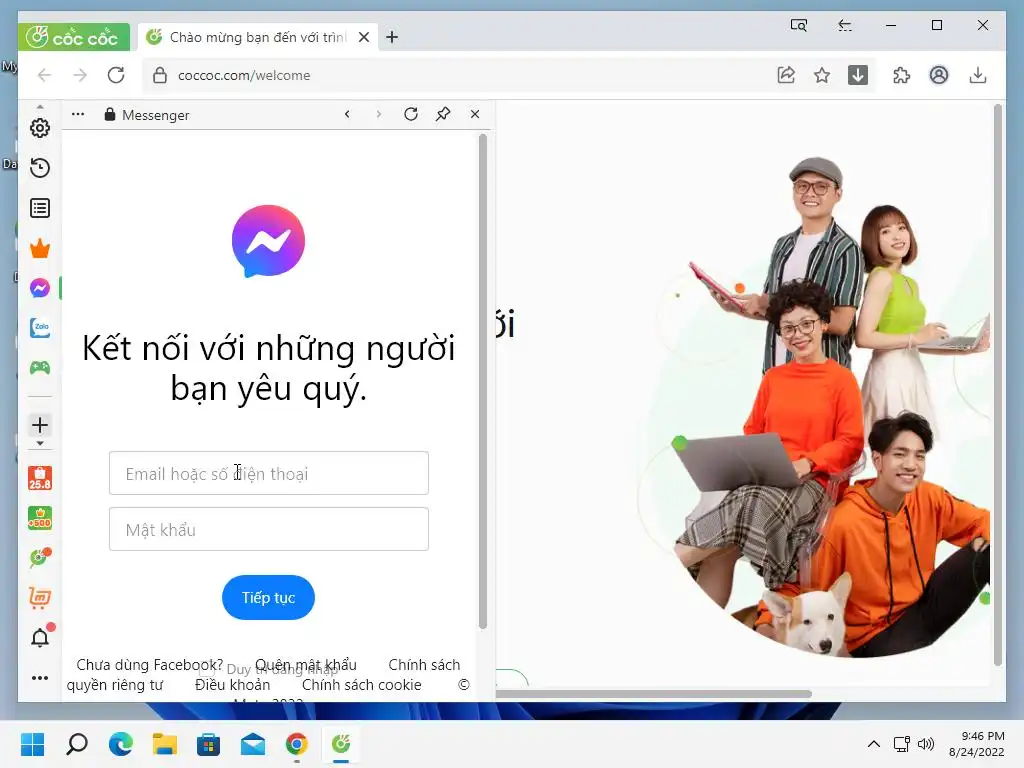1024x768 pixels.
Task: Open the 25.8 shopping sale icon
Action: pyautogui.click(x=40, y=478)
